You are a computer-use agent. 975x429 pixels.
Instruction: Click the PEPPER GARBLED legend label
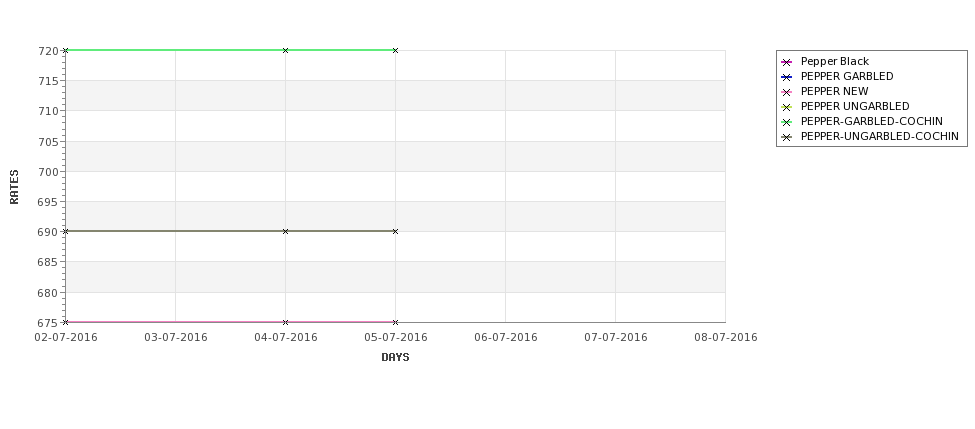pyautogui.click(x=847, y=76)
